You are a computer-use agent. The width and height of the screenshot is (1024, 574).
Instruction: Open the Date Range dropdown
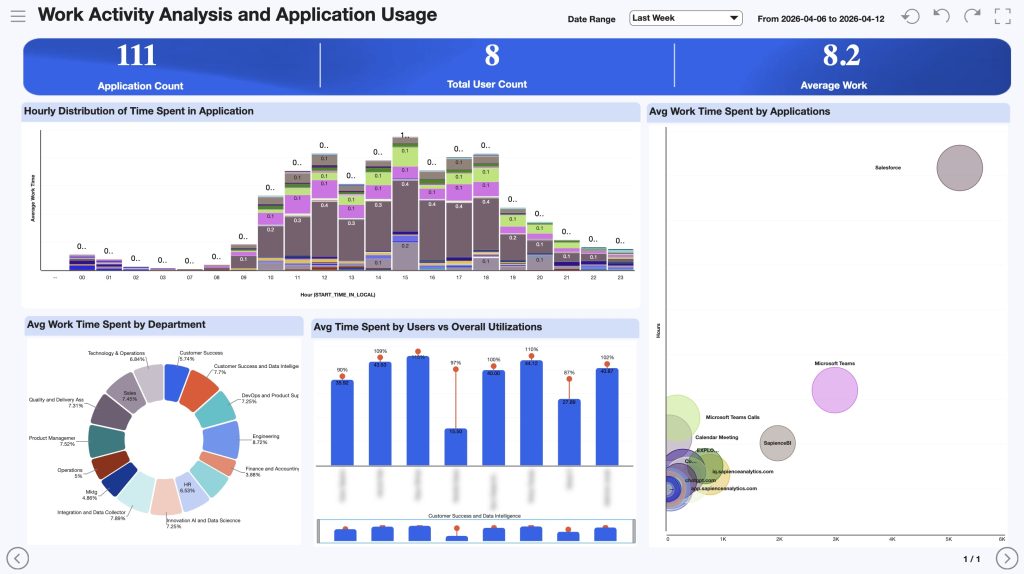point(685,18)
